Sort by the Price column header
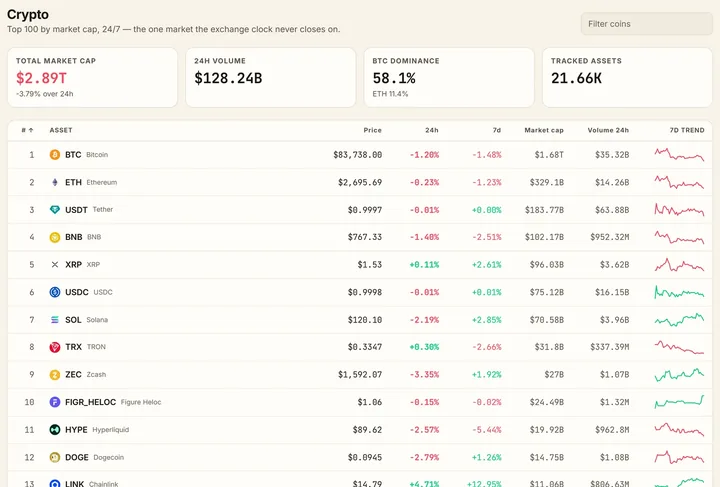 click(x=372, y=130)
